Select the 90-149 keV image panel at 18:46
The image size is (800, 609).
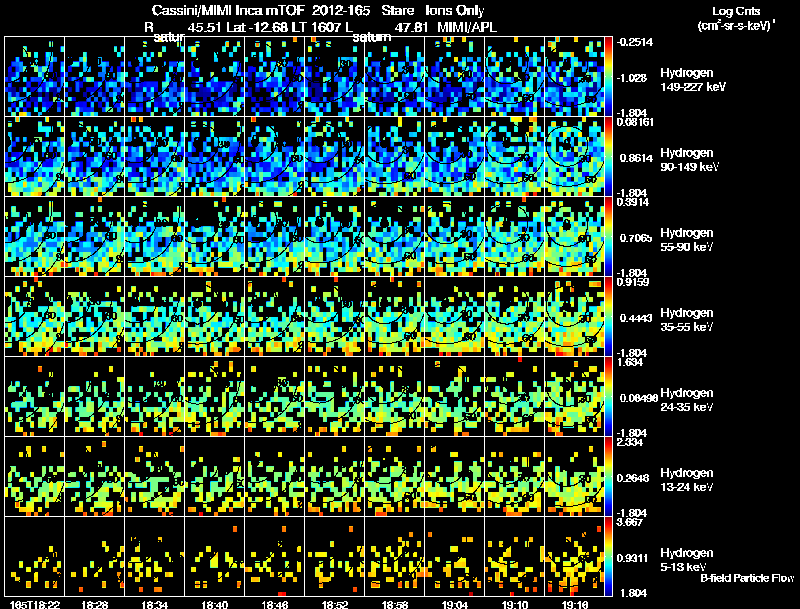(x=274, y=157)
